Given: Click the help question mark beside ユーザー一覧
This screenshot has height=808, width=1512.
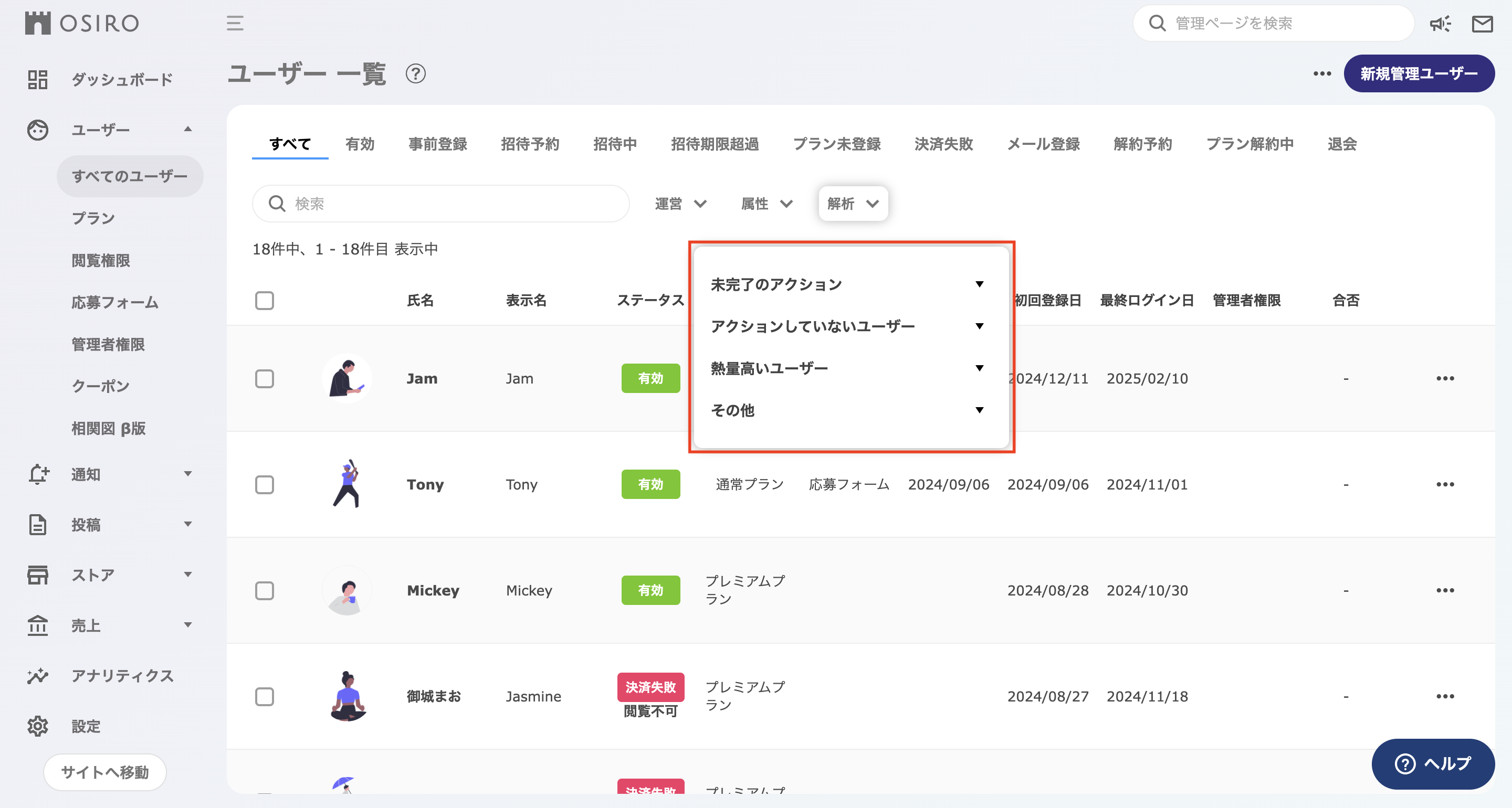Looking at the screenshot, I should point(416,74).
